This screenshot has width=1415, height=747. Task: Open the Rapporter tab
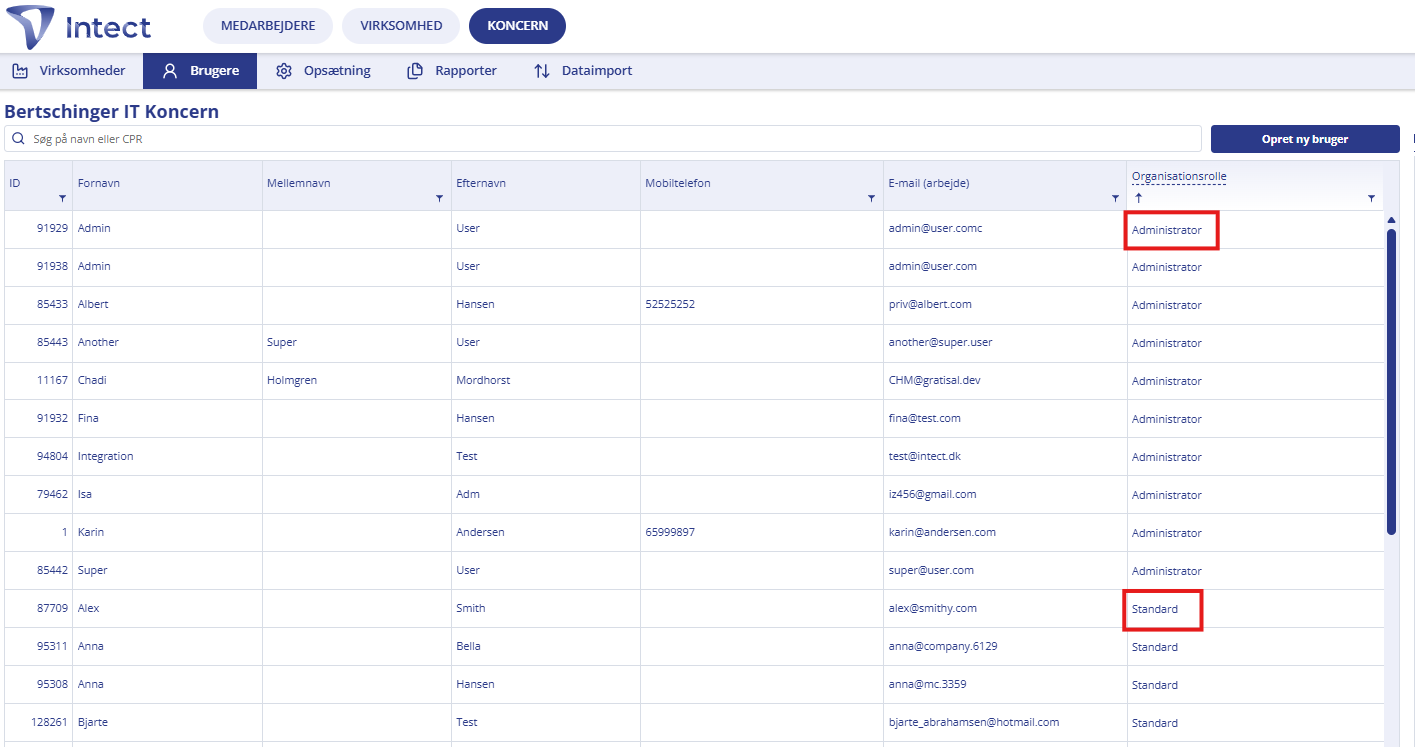452,71
